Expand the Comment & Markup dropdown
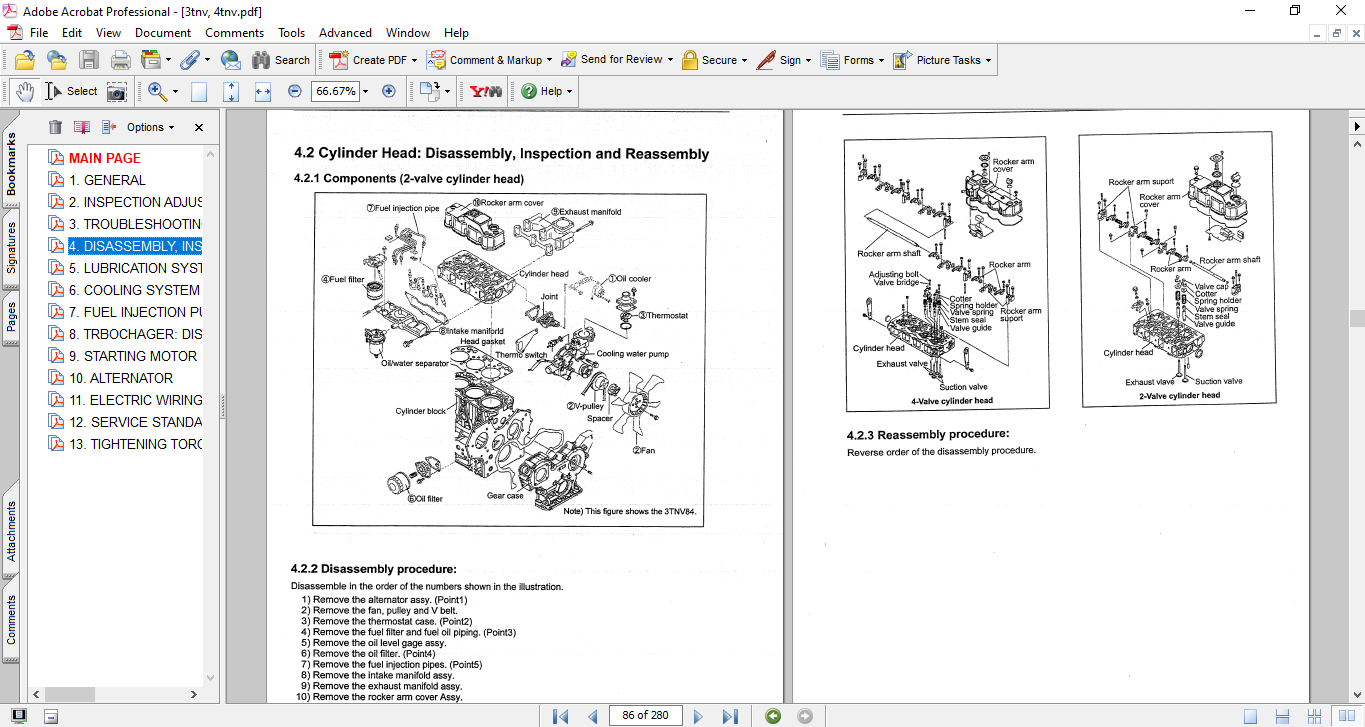The height and width of the screenshot is (727, 1365). (550, 60)
